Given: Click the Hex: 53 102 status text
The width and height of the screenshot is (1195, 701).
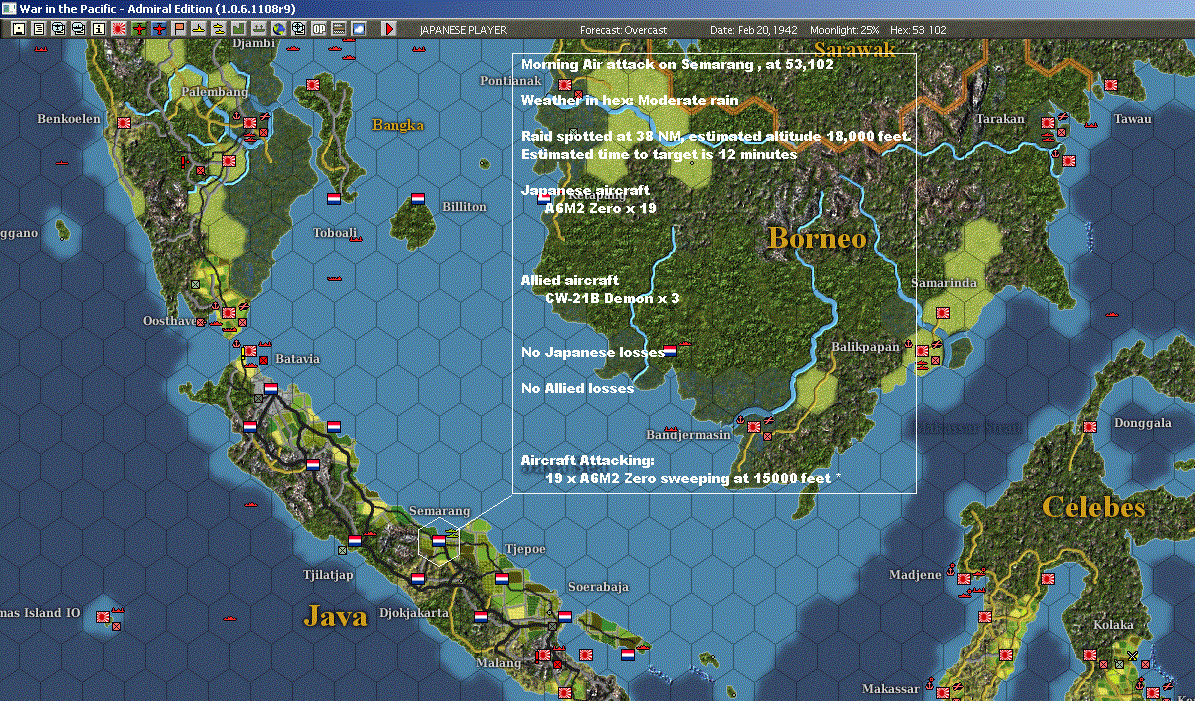Looking at the screenshot, I should click(x=918, y=30).
